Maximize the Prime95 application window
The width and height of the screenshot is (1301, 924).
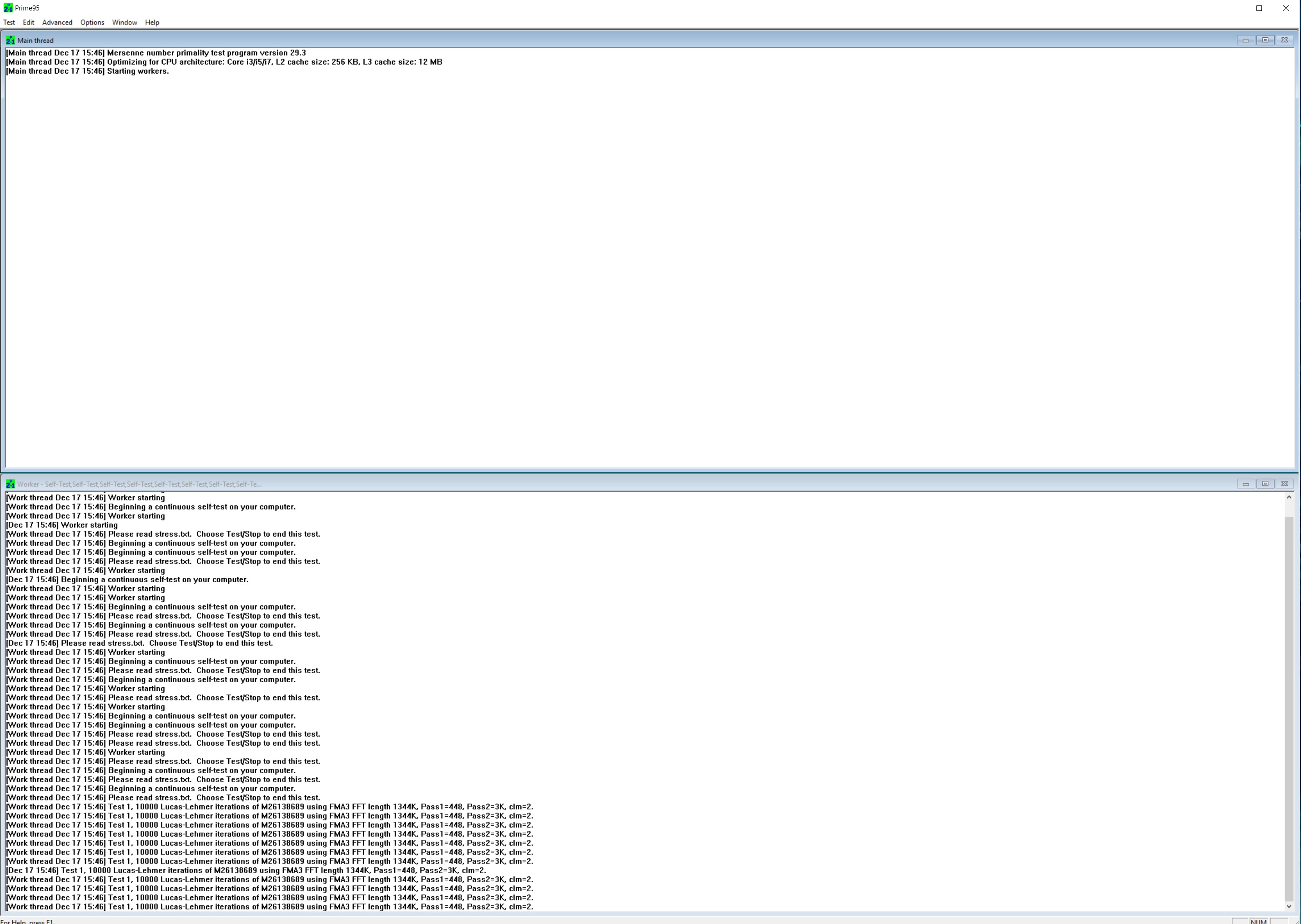point(1260,8)
